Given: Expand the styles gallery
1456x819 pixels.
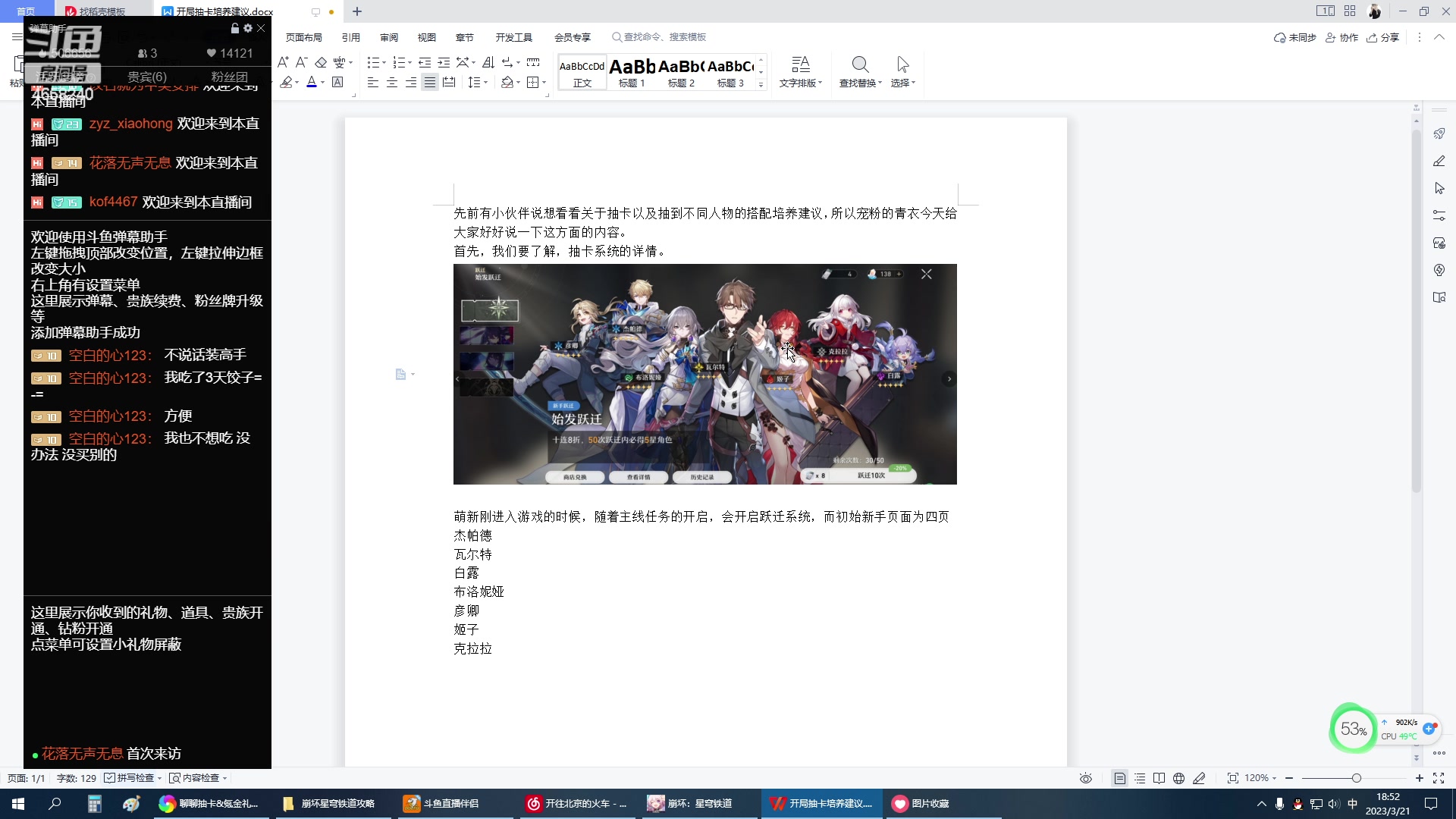Looking at the screenshot, I should [761, 85].
